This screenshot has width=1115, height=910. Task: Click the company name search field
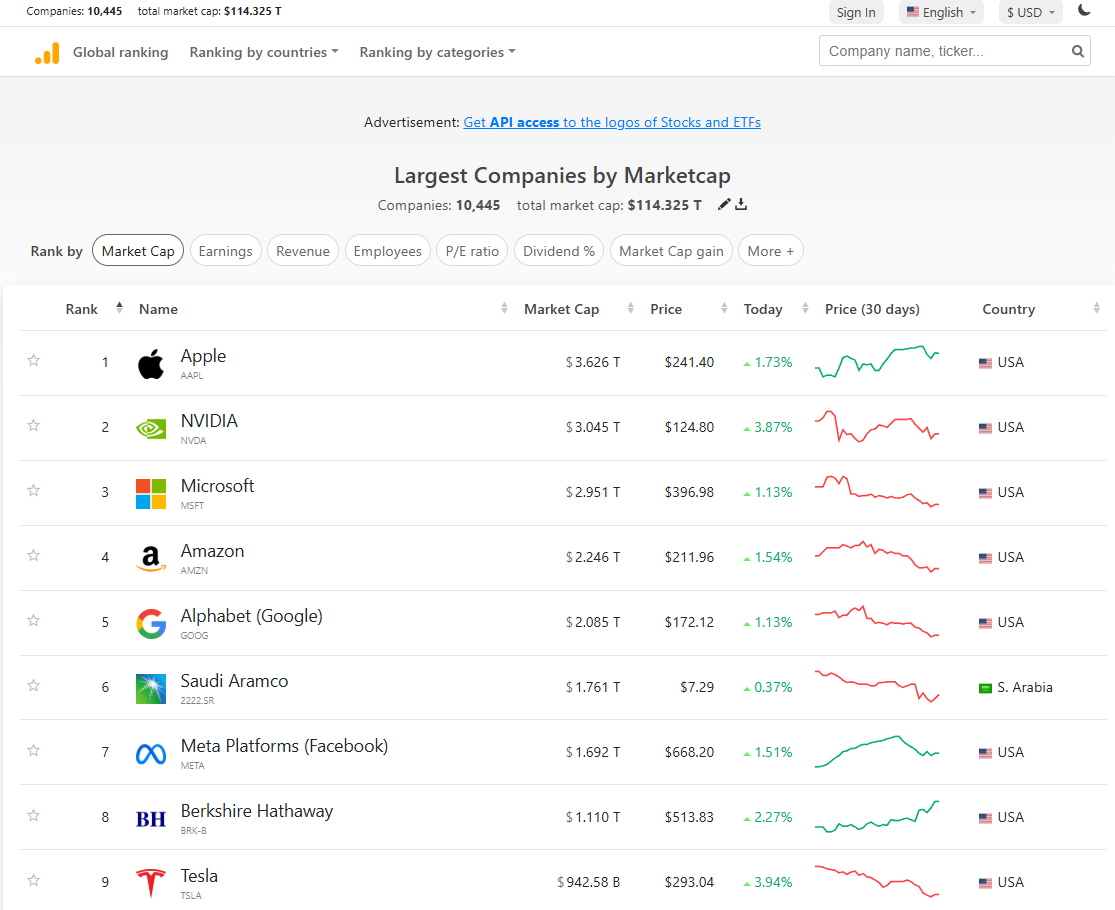coord(940,52)
